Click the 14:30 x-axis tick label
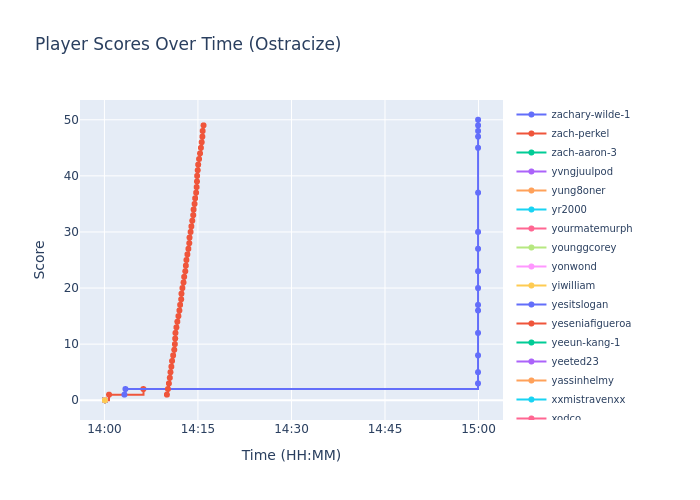This screenshot has width=700, height=500. coord(291,429)
